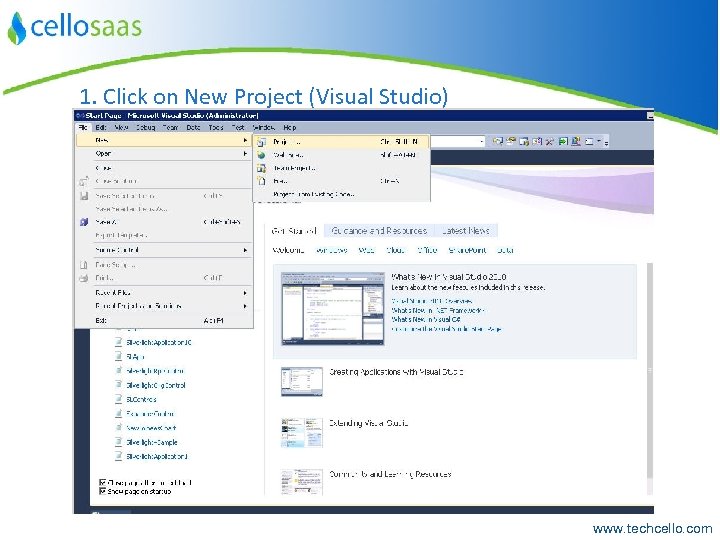This screenshot has width=720, height=540.
Task: Click the icon beside SilverlightApplication10 recent project
Action: click(x=118, y=342)
